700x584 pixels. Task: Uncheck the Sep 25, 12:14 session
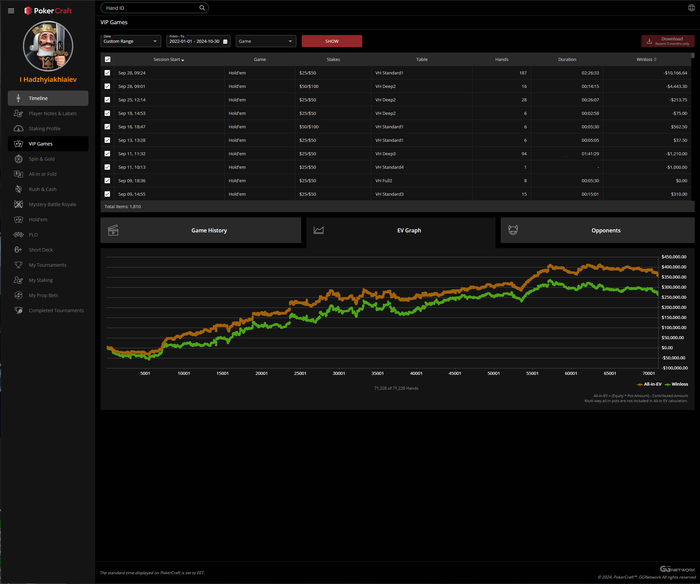(108, 100)
